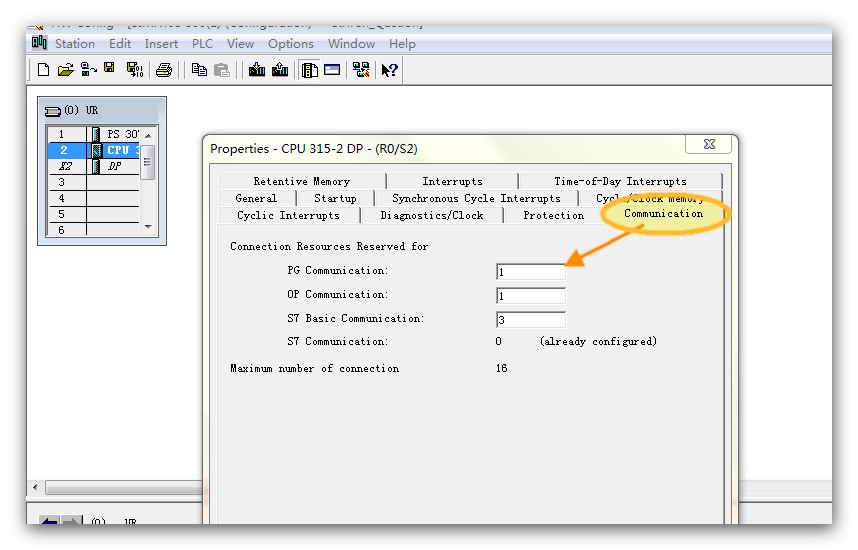Image resolution: width=858 pixels, height=550 pixels.
Task: Switch to the Protection tab
Action: click(x=553, y=215)
